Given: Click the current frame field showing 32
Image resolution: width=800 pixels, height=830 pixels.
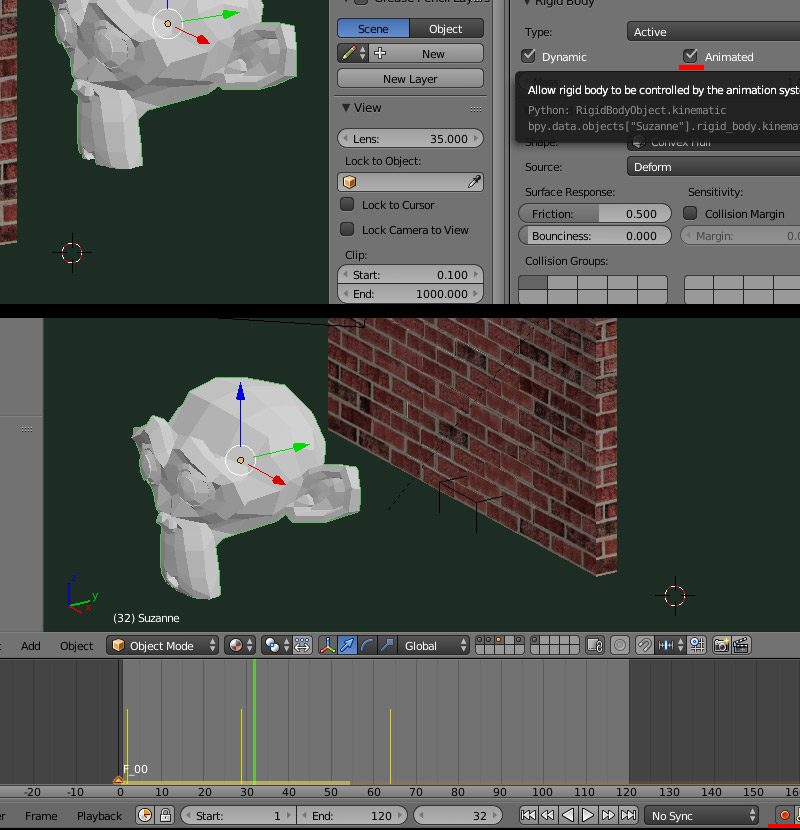Looking at the screenshot, I should click(457, 815).
